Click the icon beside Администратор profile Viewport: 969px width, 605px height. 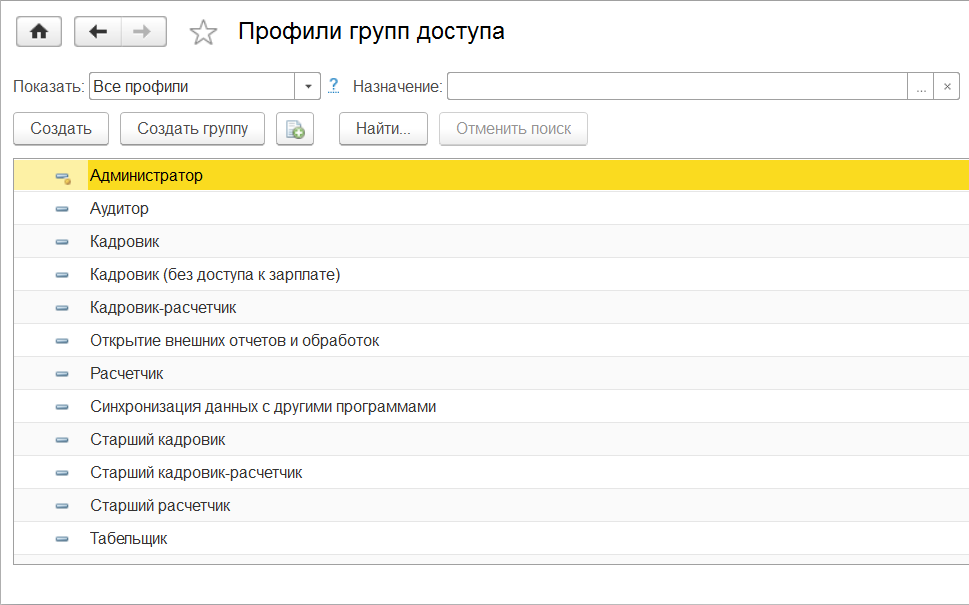pos(62,177)
